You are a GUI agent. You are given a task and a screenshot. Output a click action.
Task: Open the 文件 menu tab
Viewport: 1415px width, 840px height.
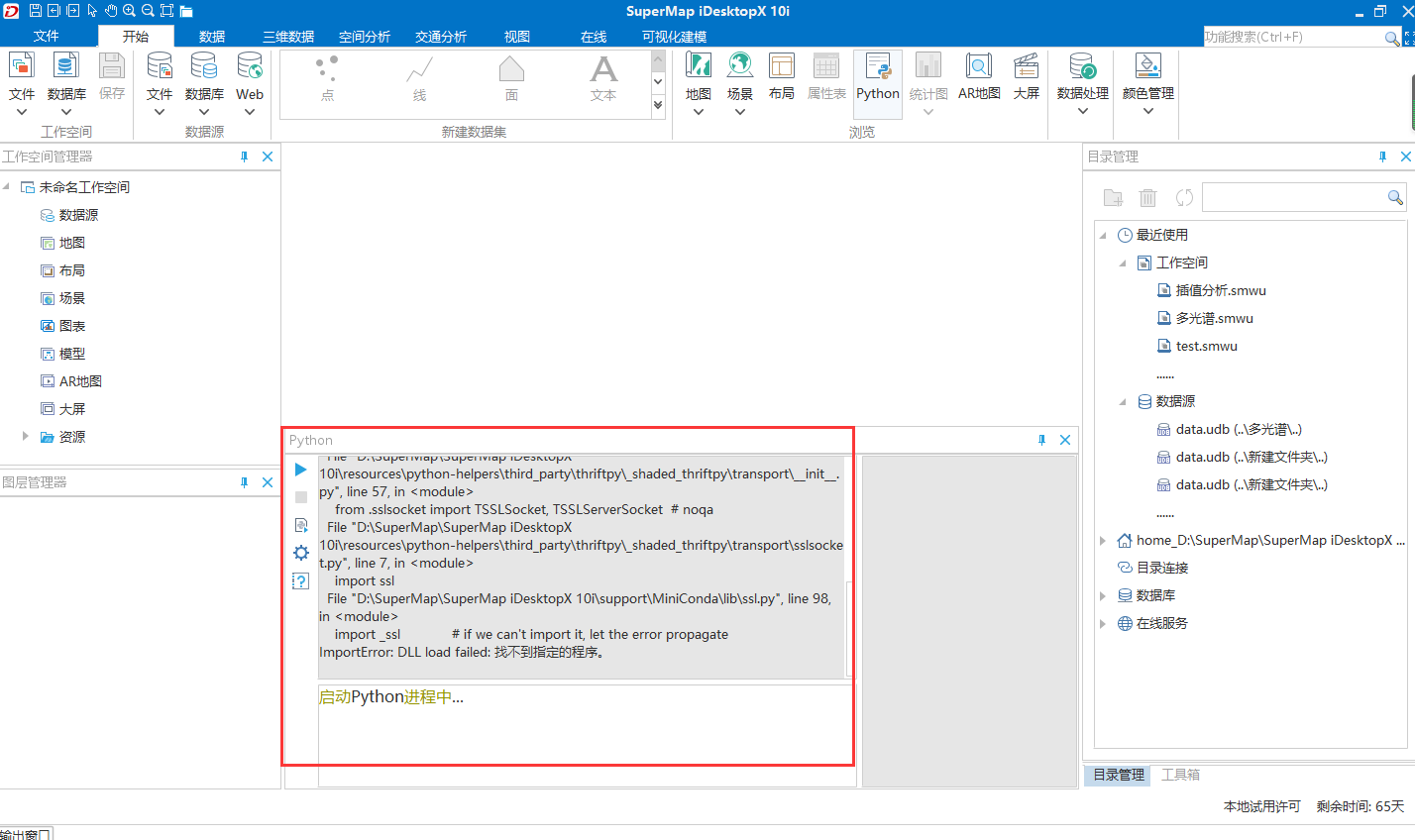47,36
